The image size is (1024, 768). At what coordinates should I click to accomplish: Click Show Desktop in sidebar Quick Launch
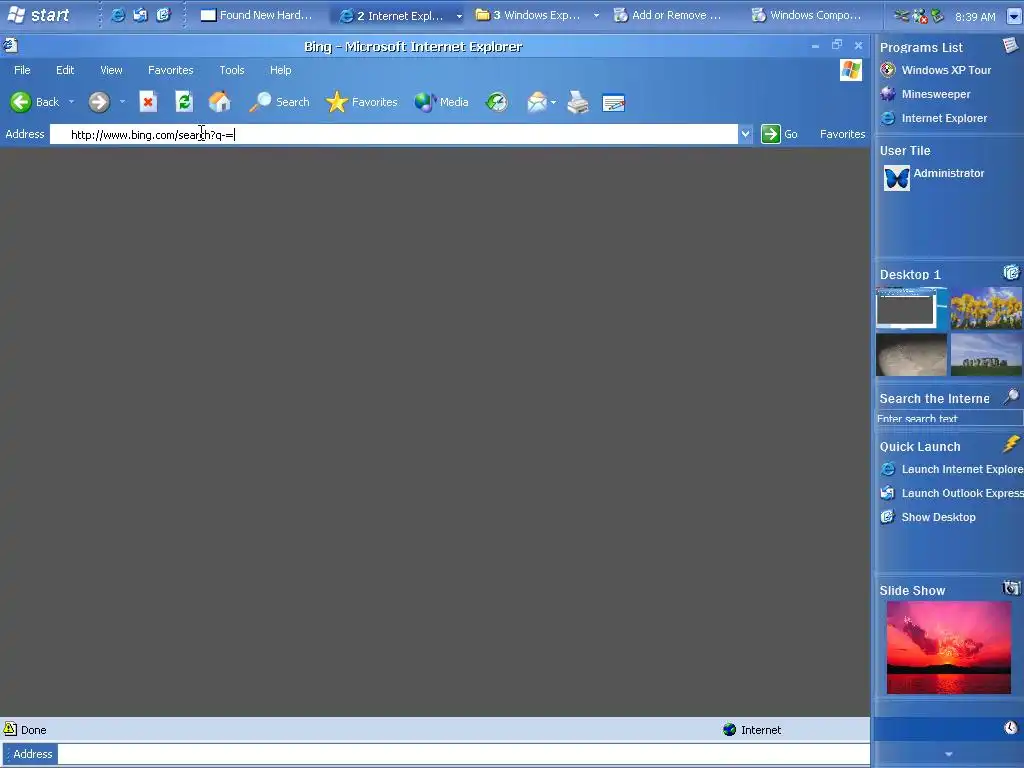(928, 517)
